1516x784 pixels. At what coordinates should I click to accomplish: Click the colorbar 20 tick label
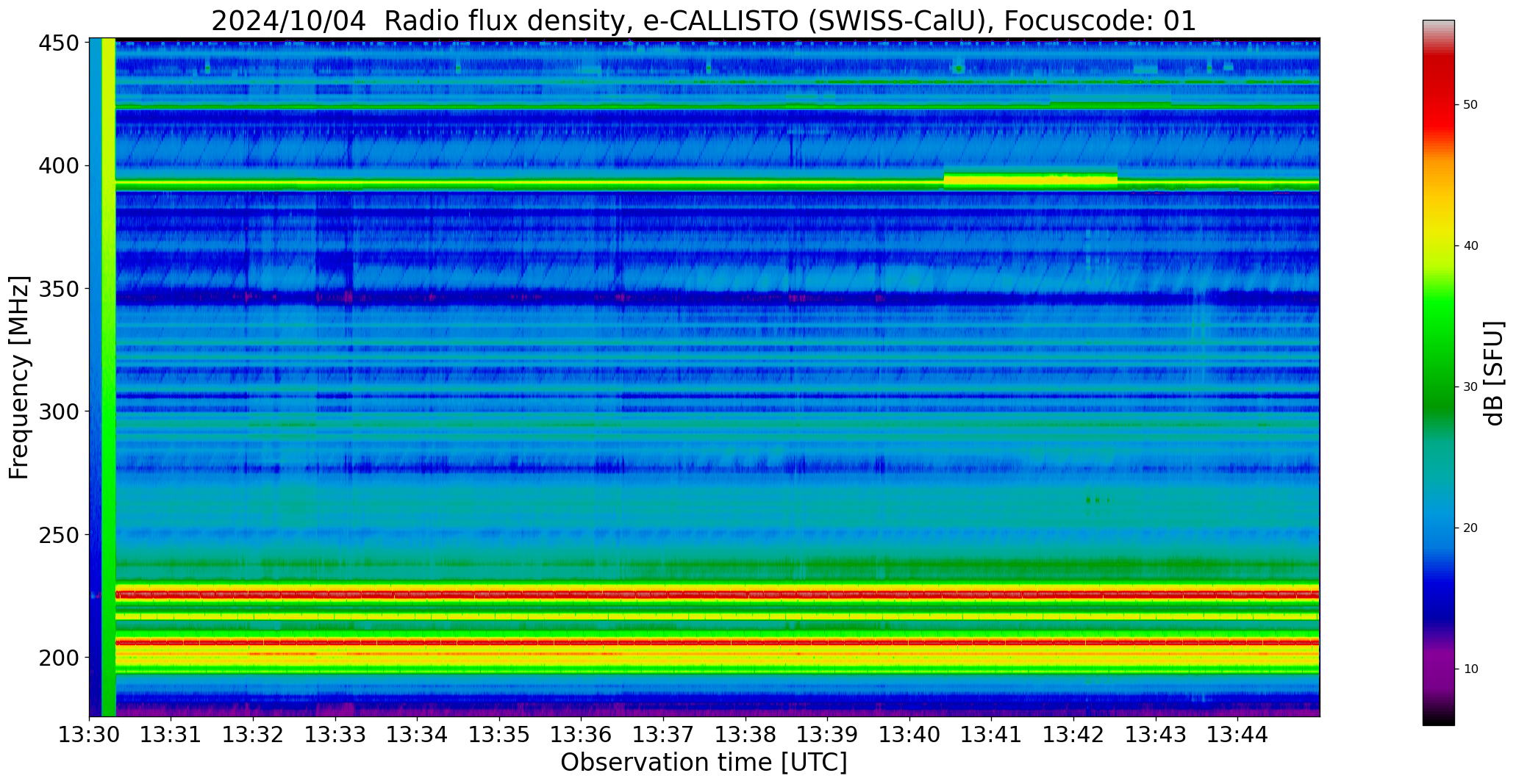[1470, 528]
